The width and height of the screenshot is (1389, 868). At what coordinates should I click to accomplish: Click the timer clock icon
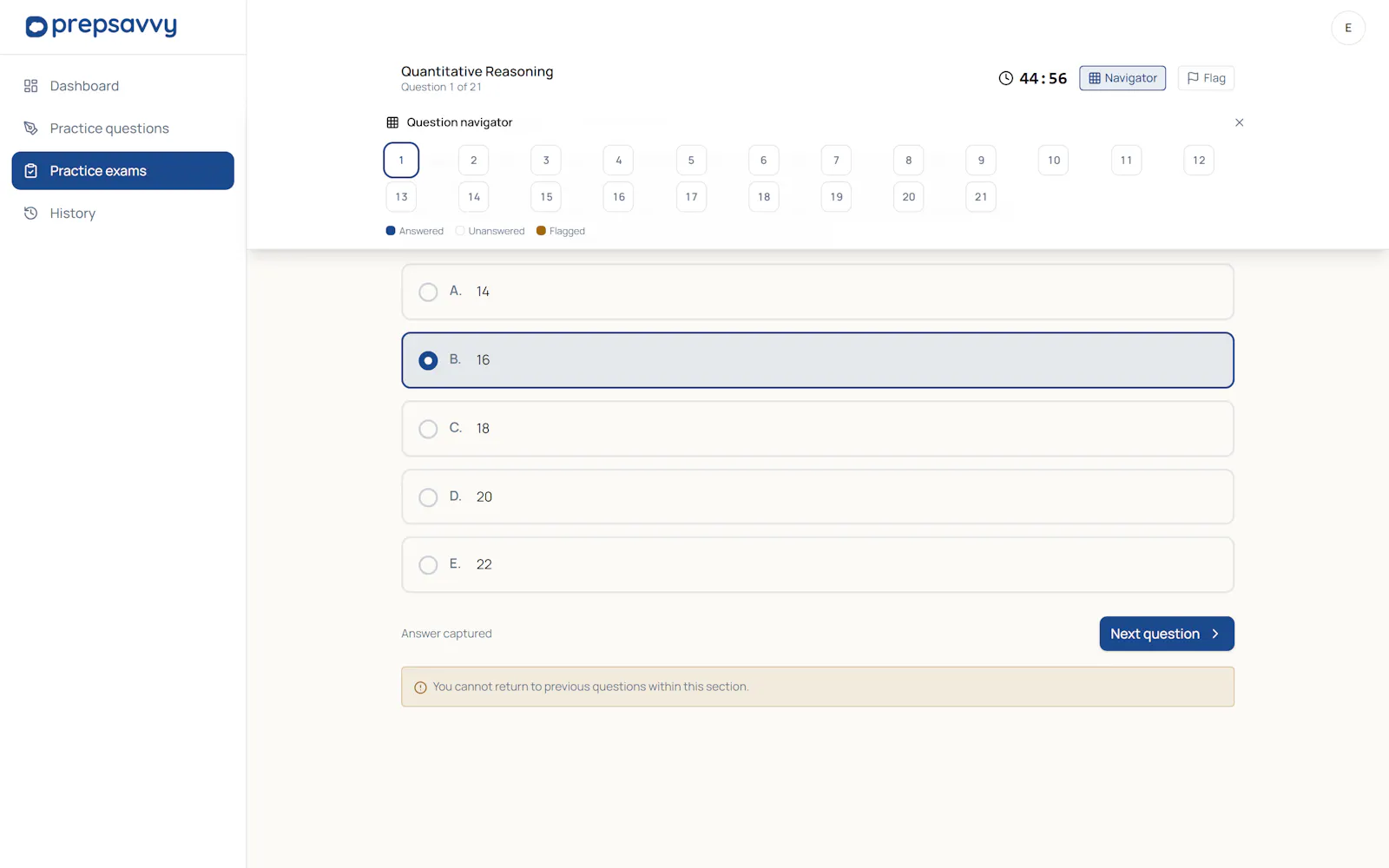(x=1005, y=78)
